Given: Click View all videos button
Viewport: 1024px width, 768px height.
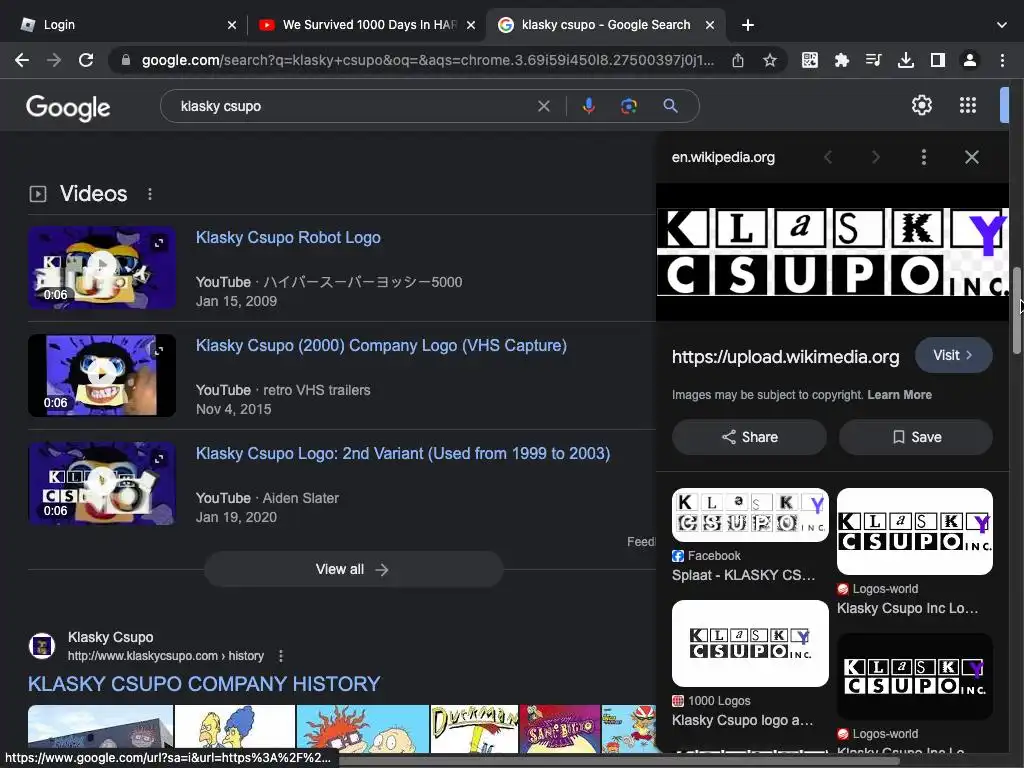Looking at the screenshot, I should pos(353,569).
